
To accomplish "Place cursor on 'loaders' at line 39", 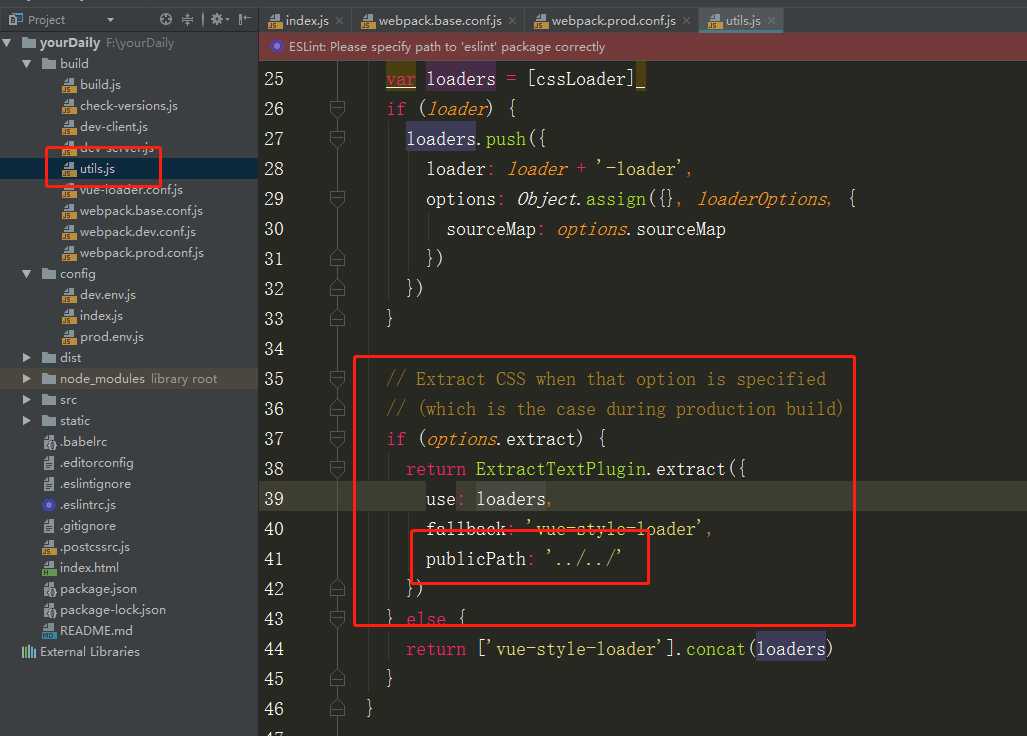I will (x=510, y=499).
